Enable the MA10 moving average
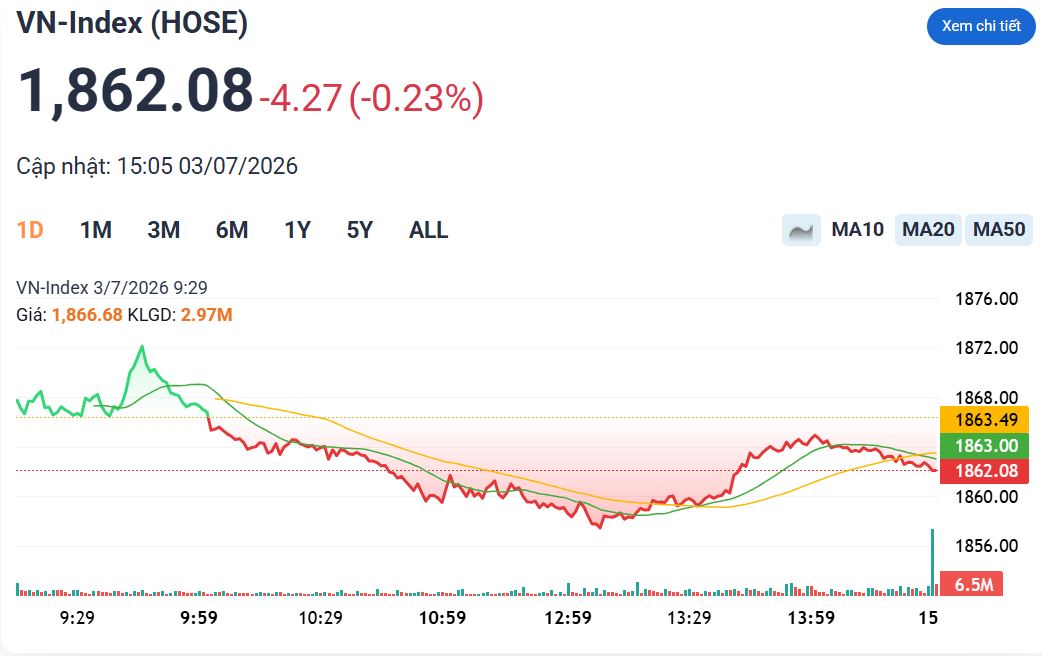The width and height of the screenshot is (1042, 656). [857, 230]
